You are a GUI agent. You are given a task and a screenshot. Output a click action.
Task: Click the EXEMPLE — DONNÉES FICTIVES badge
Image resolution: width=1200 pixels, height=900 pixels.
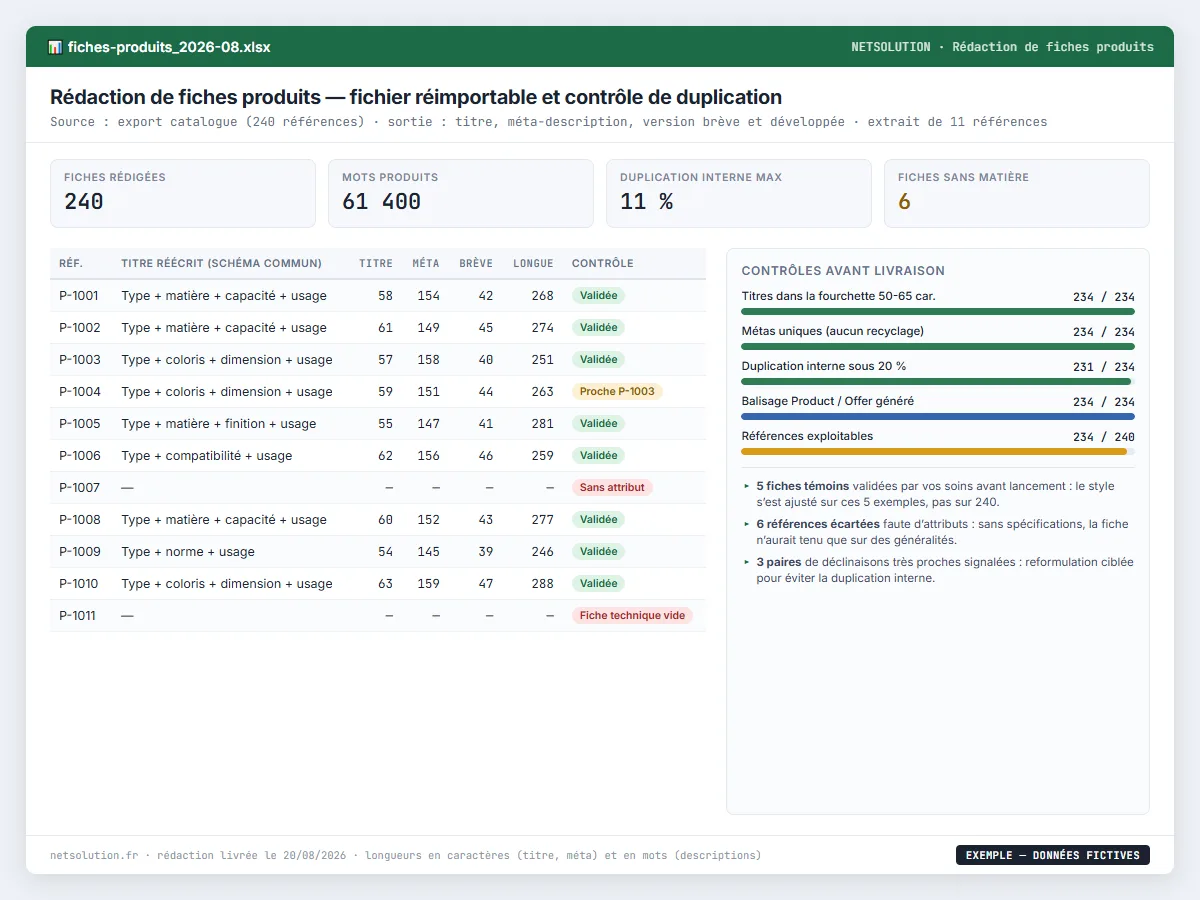[x=1053, y=855]
